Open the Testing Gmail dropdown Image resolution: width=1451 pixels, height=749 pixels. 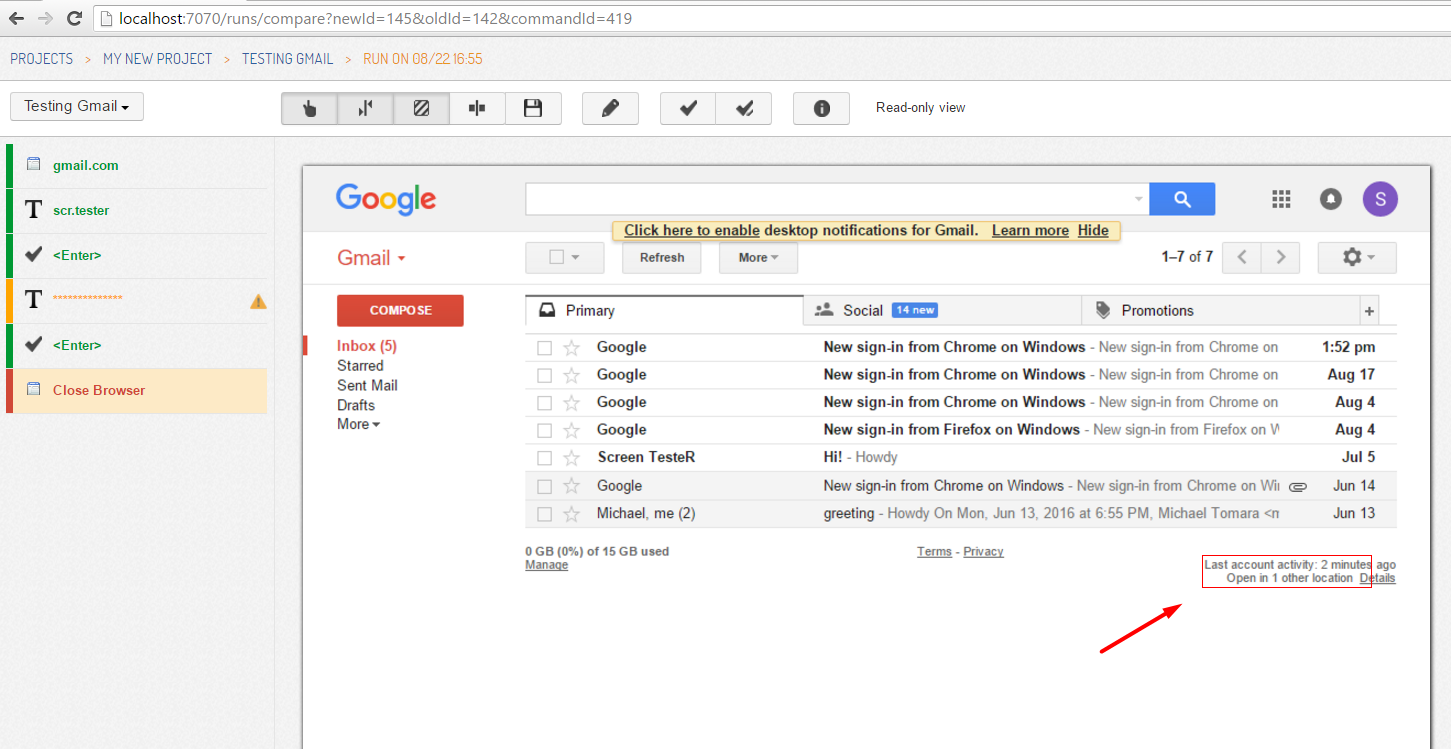[x=77, y=106]
